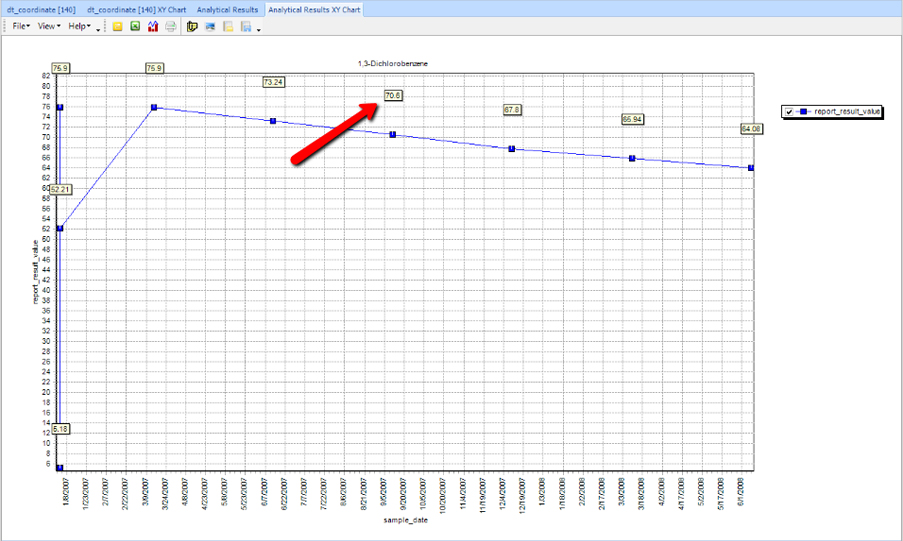Click the save disk toolbar icon
Image resolution: width=903 pixels, height=541 pixels.
click(246, 27)
